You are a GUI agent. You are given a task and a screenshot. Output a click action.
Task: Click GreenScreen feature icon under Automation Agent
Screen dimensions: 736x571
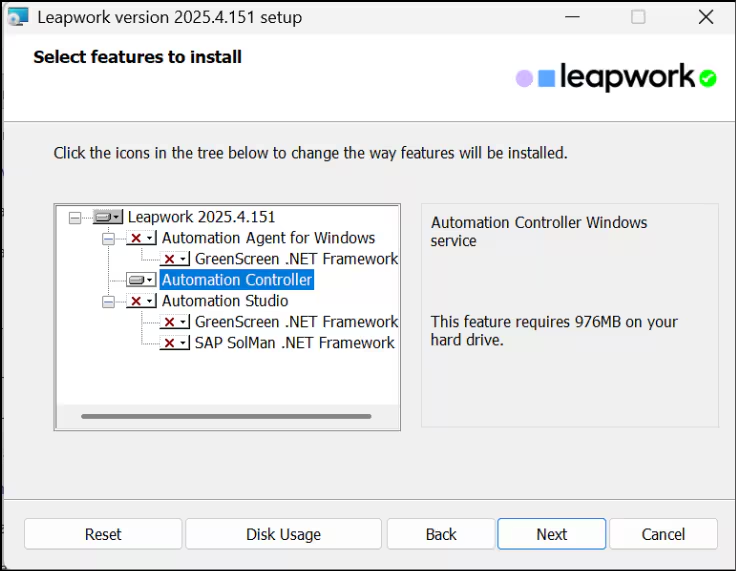[174, 259]
